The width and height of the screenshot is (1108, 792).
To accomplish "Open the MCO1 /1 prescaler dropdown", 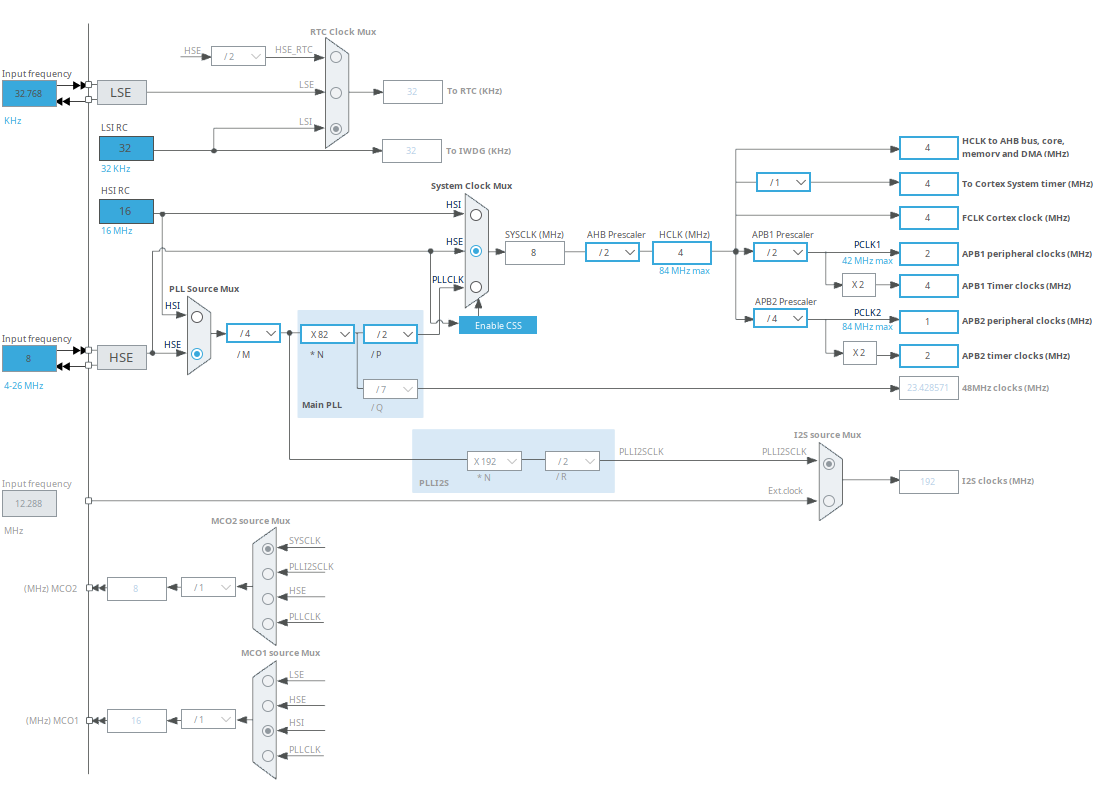I will coord(208,719).
